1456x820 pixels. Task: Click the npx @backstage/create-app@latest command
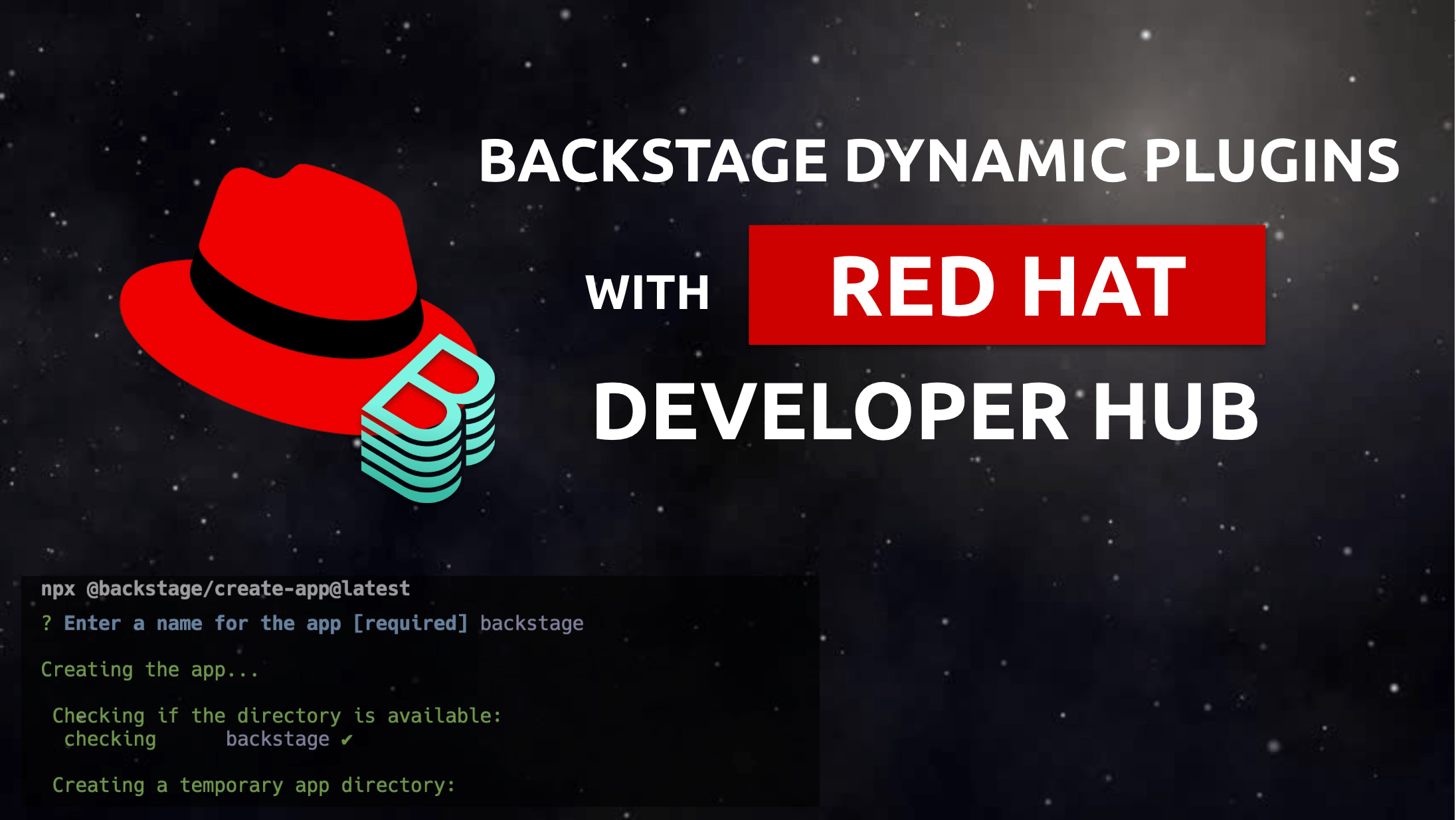[x=225, y=589]
